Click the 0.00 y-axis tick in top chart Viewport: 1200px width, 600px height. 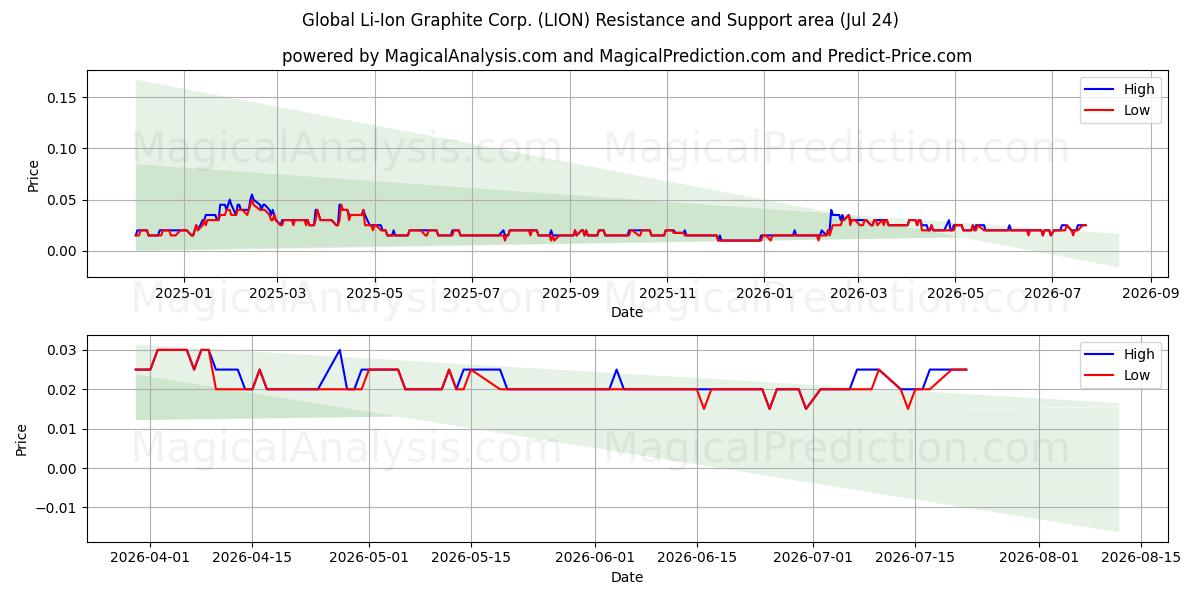pos(64,251)
